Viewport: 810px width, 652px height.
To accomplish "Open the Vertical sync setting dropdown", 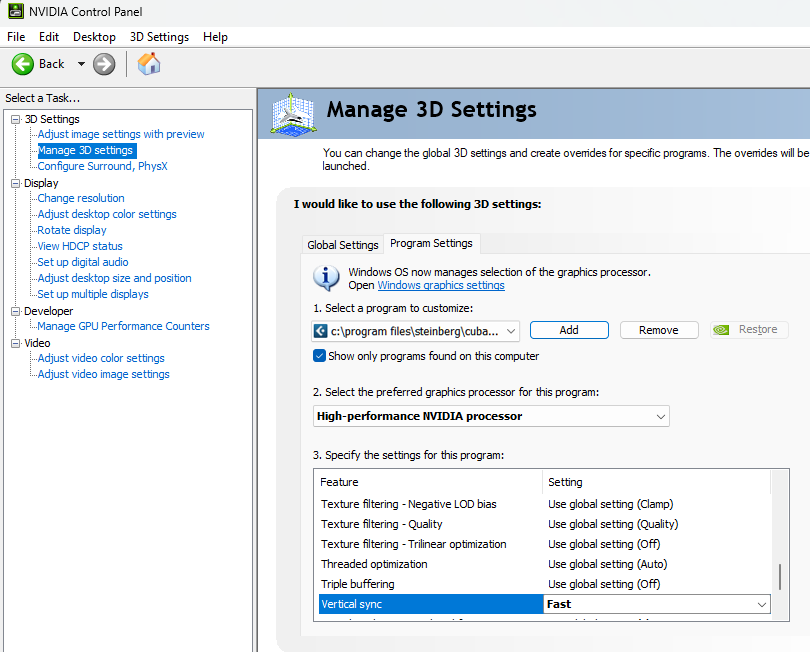I will click(762, 604).
